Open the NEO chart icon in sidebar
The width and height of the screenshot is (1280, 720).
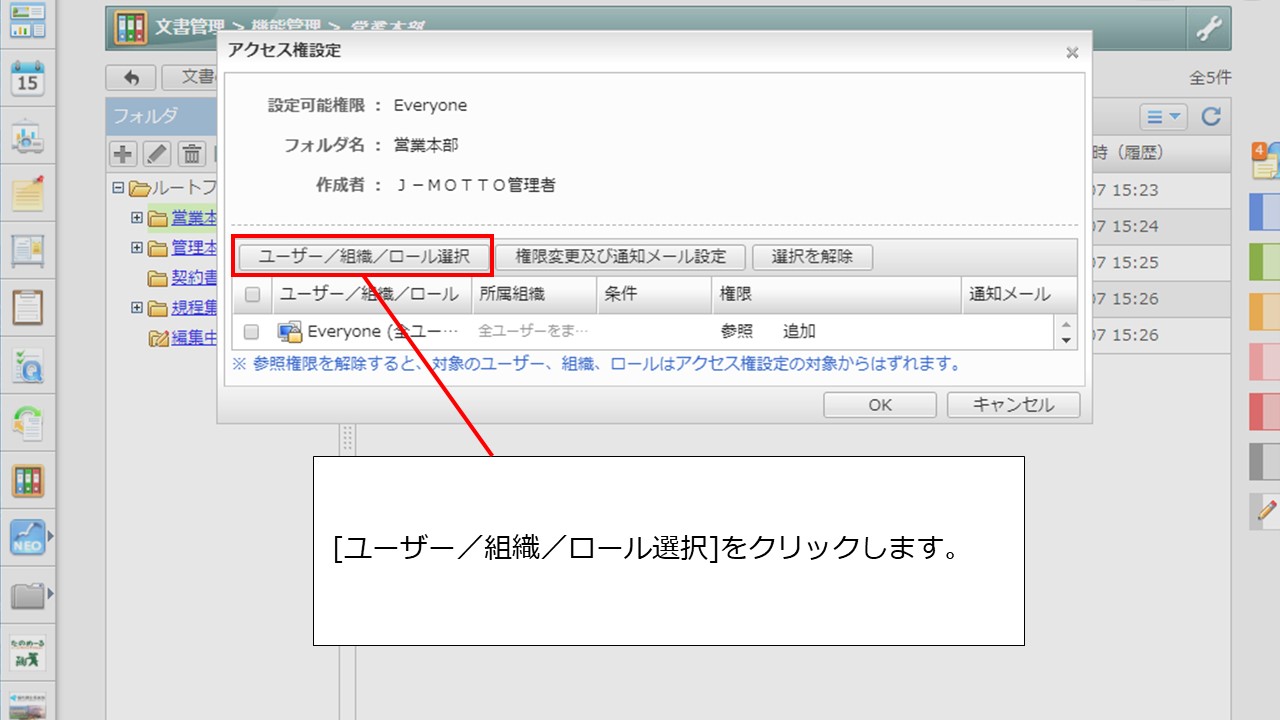point(27,538)
